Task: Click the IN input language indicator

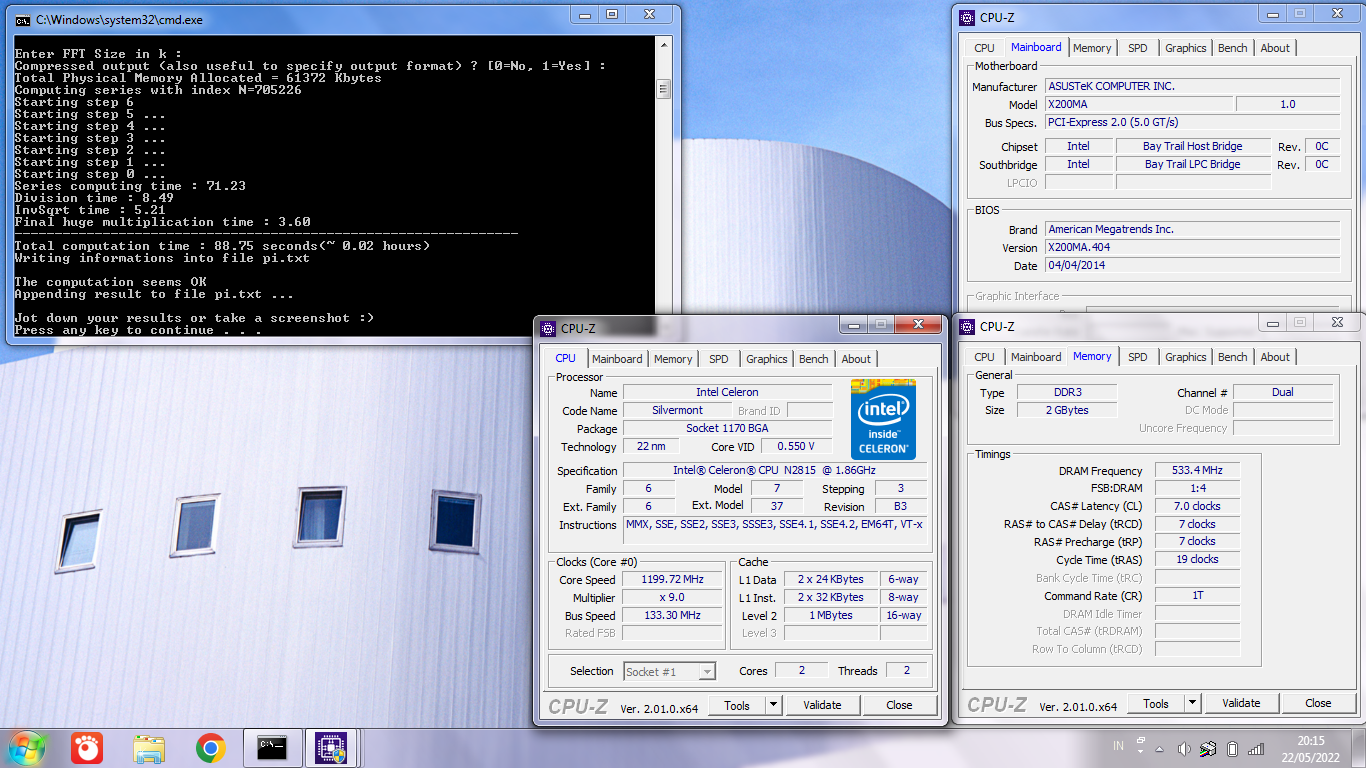Action: (1118, 746)
